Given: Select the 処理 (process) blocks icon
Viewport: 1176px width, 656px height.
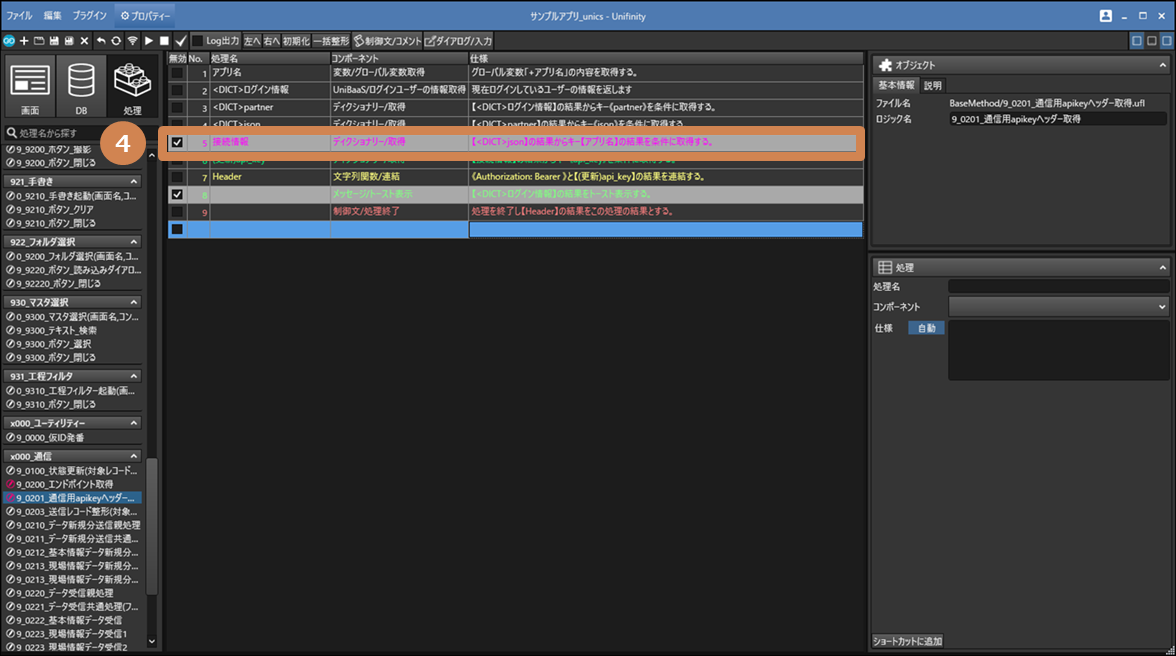Looking at the screenshot, I should 132,88.
